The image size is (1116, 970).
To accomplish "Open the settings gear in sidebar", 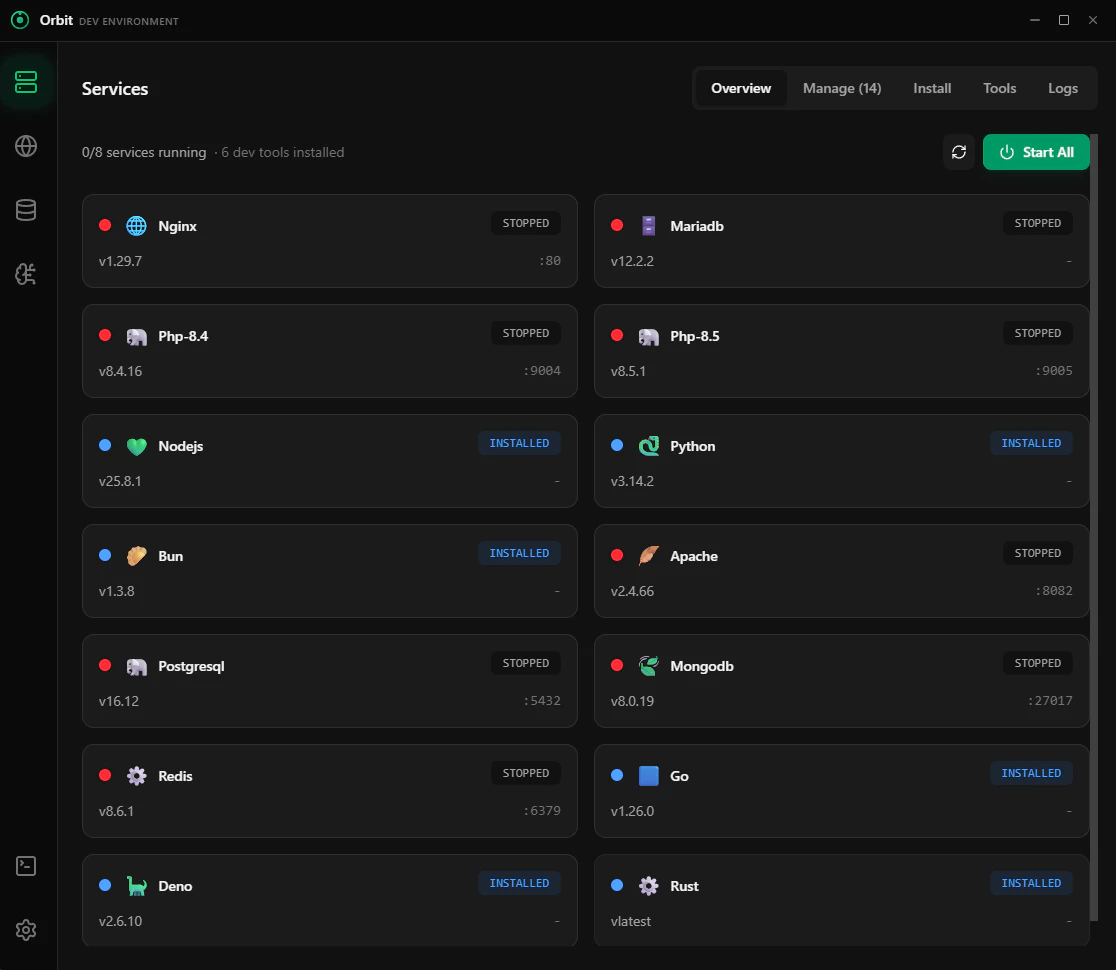I will [x=26, y=930].
